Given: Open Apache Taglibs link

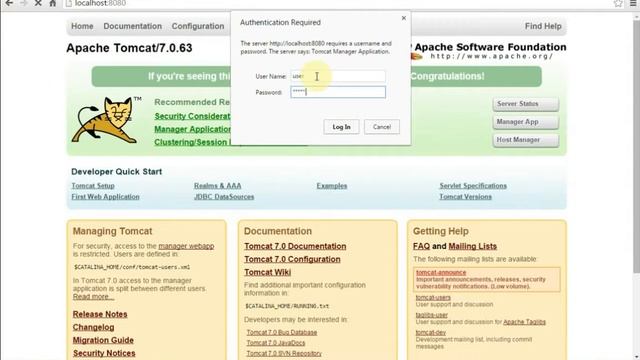Looking at the screenshot, I should [524, 322].
